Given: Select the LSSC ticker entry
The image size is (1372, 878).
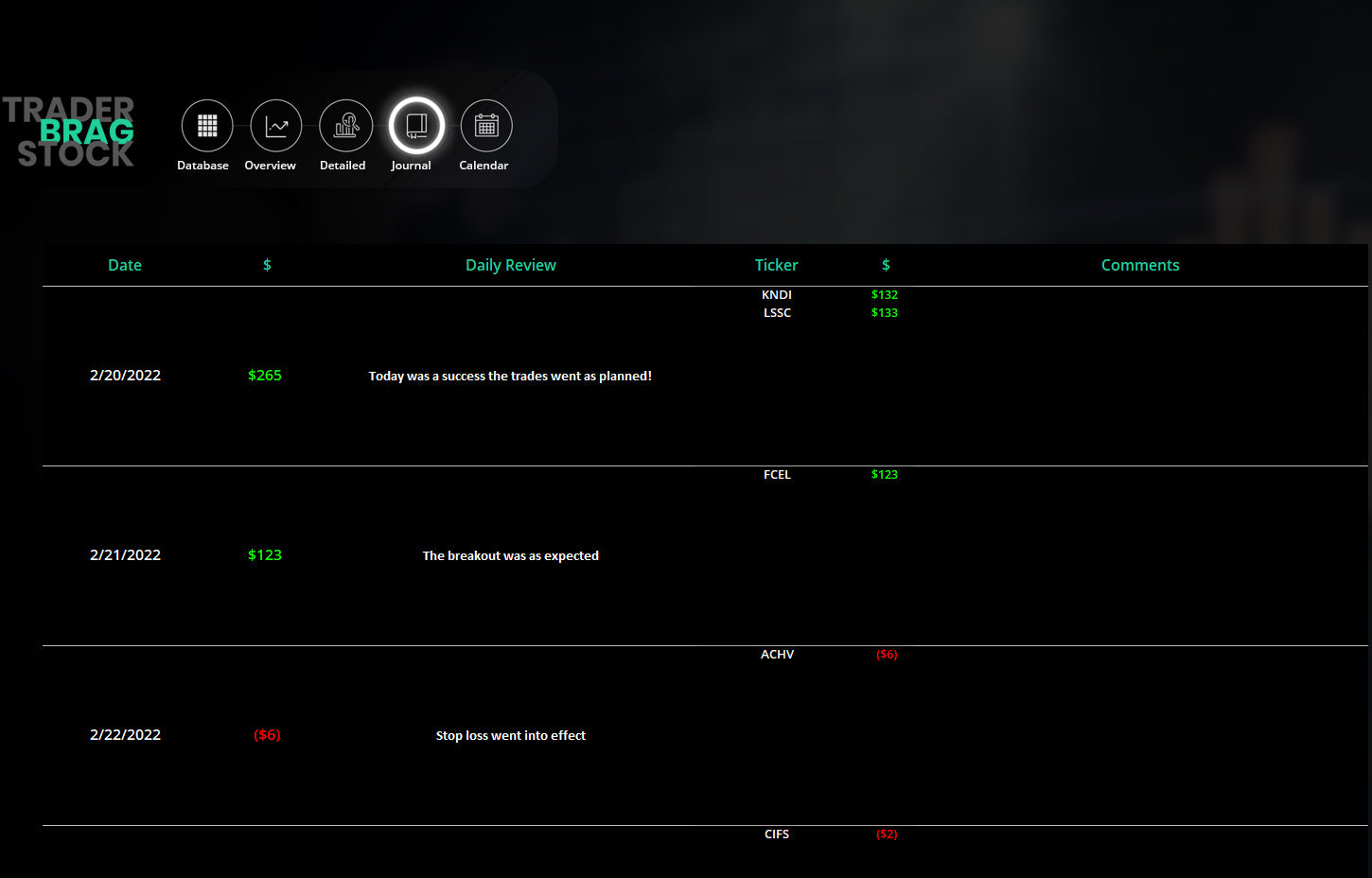Looking at the screenshot, I should click(777, 313).
